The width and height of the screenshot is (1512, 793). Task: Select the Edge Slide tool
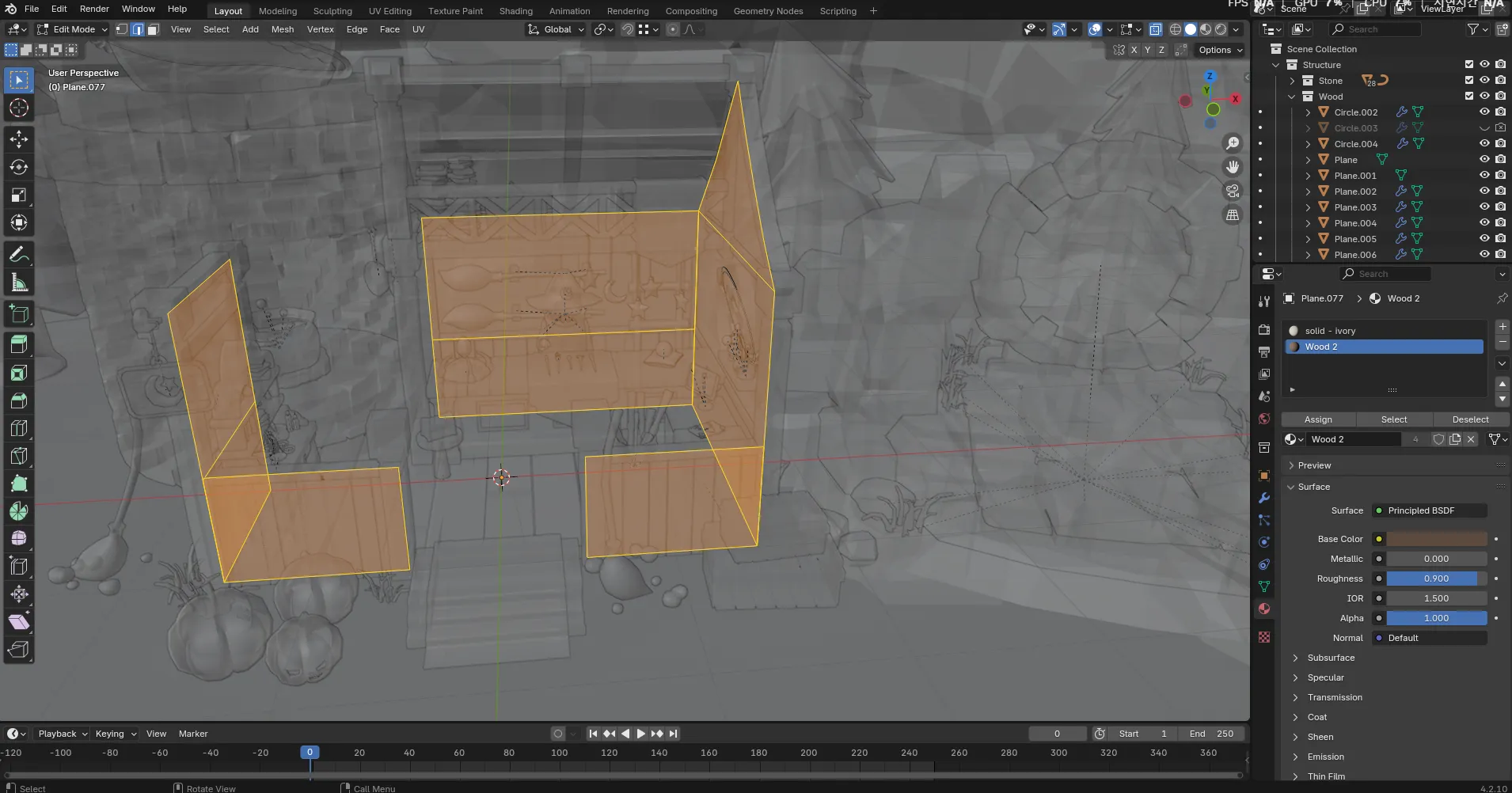click(x=19, y=566)
